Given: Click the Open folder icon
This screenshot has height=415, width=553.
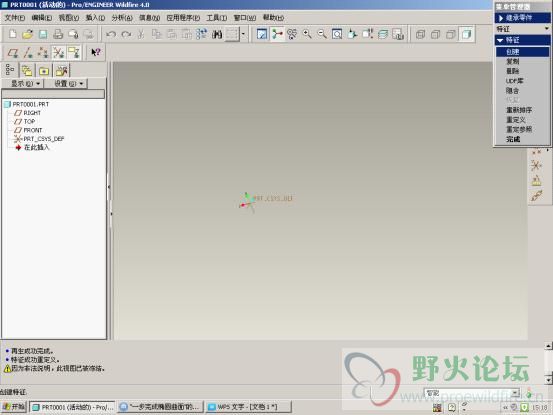Looking at the screenshot, I should pos(28,34).
